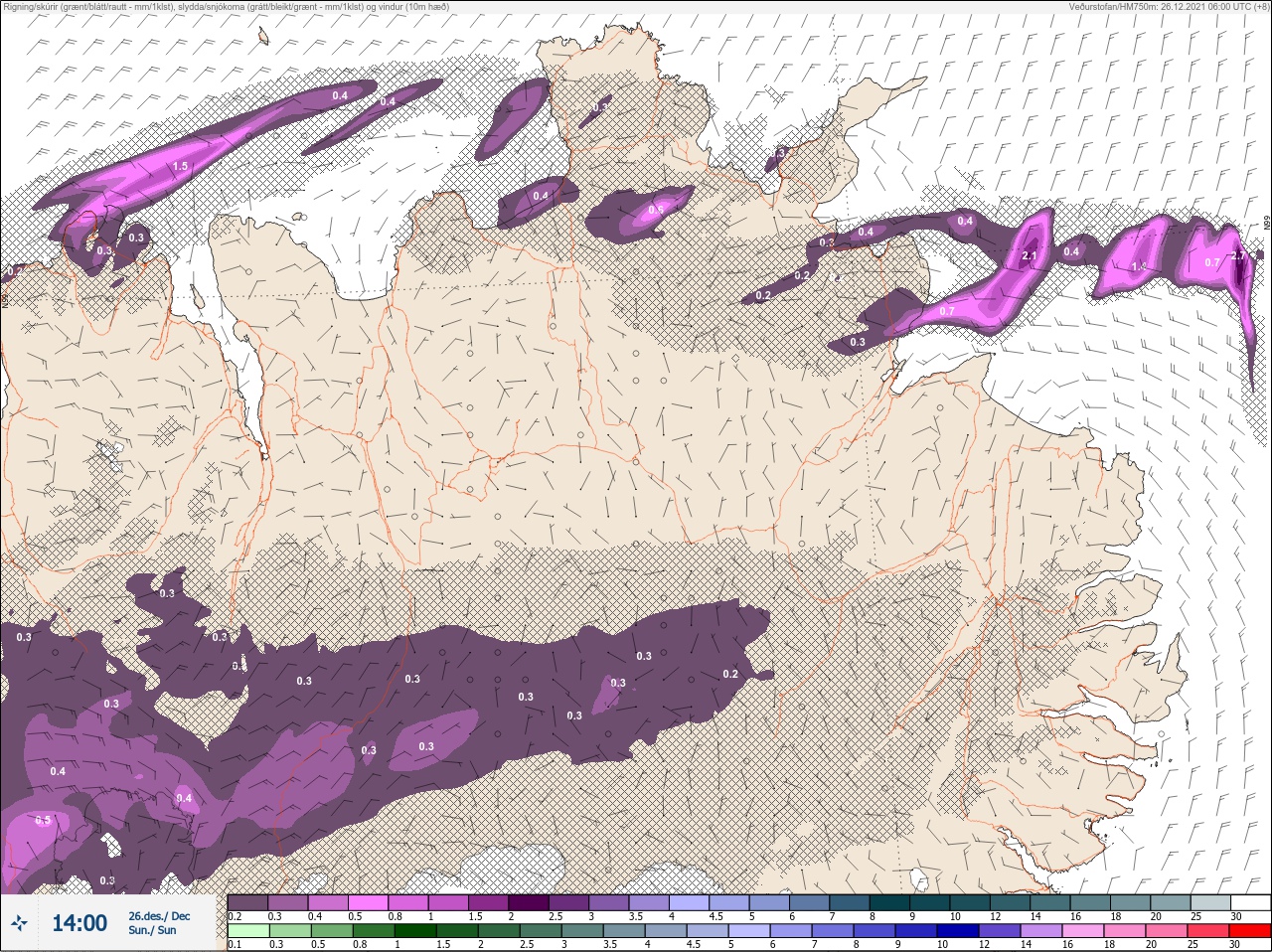Click the Veðurstofan compass logo icon
This screenshot has height=952, width=1272.
(x=19, y=922)
